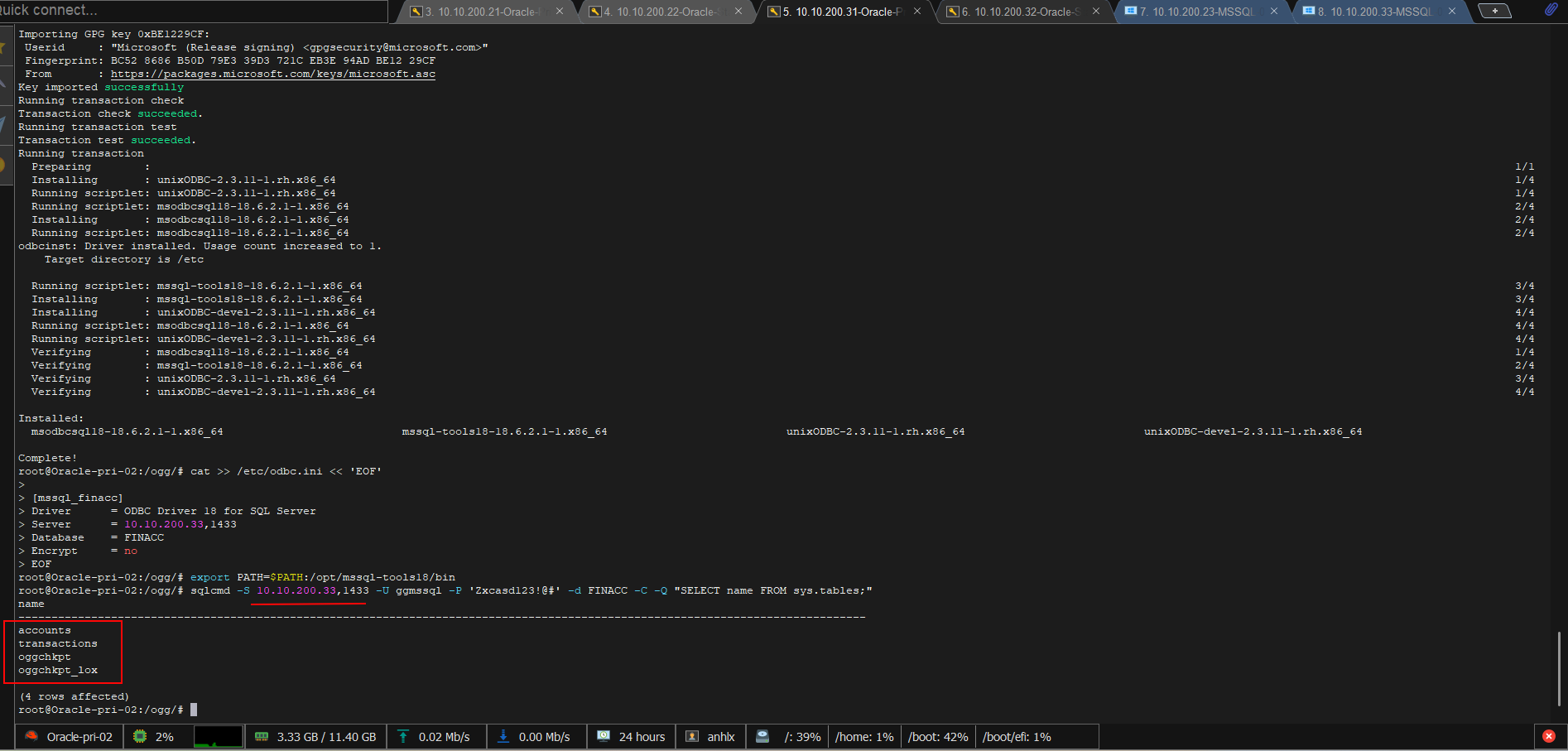Close tab 3 10.10.200.21-Oracle
The height and width of the screenshot is (751, 1568).
(560, 12)
